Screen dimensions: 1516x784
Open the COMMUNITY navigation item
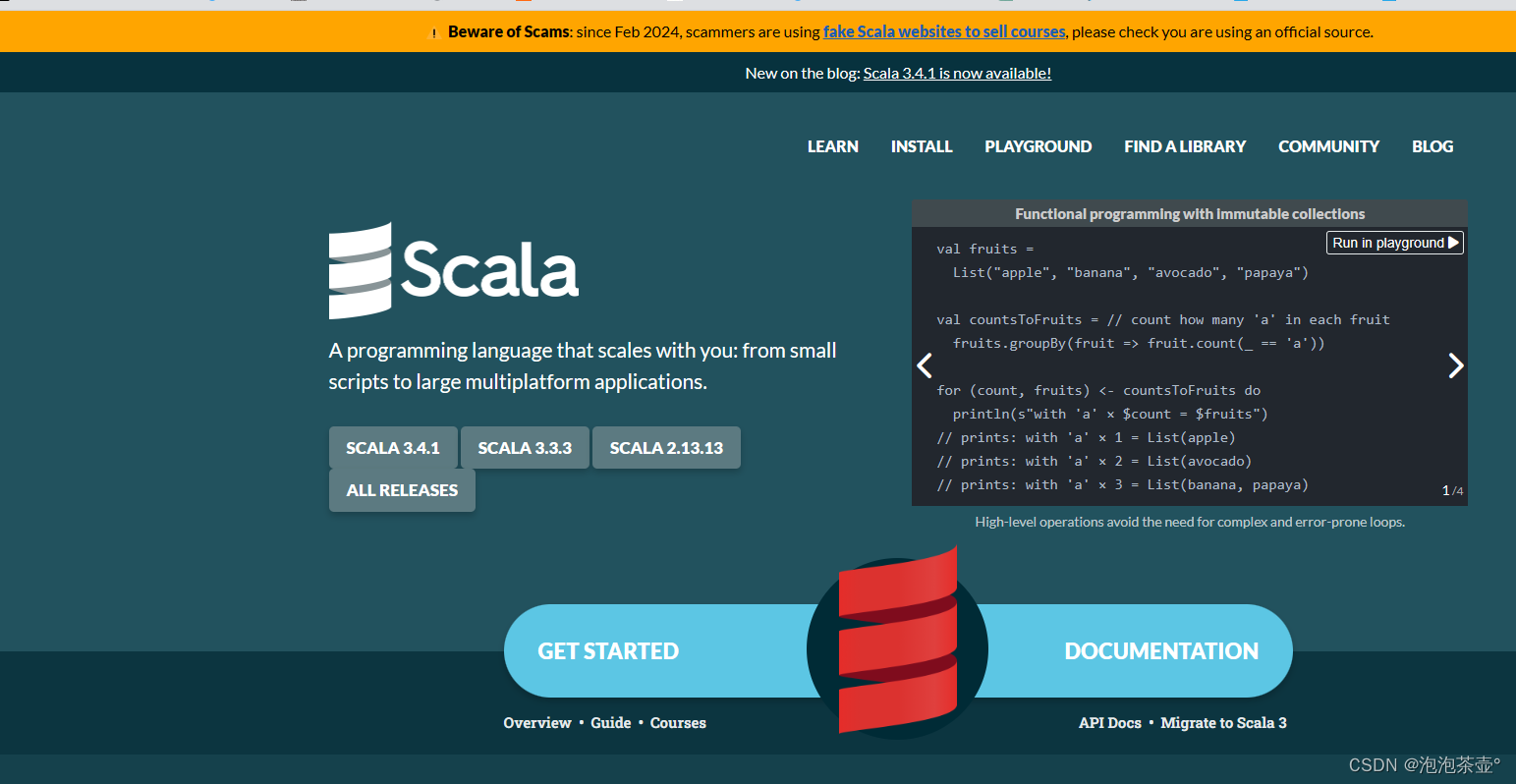click(1328, 146)
